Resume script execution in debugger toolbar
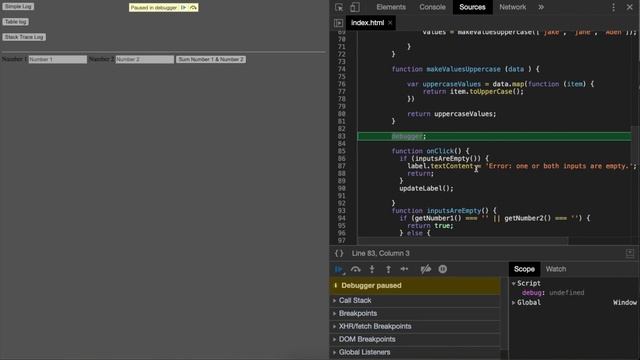The image size is (640, 360). tap(339, 269)
